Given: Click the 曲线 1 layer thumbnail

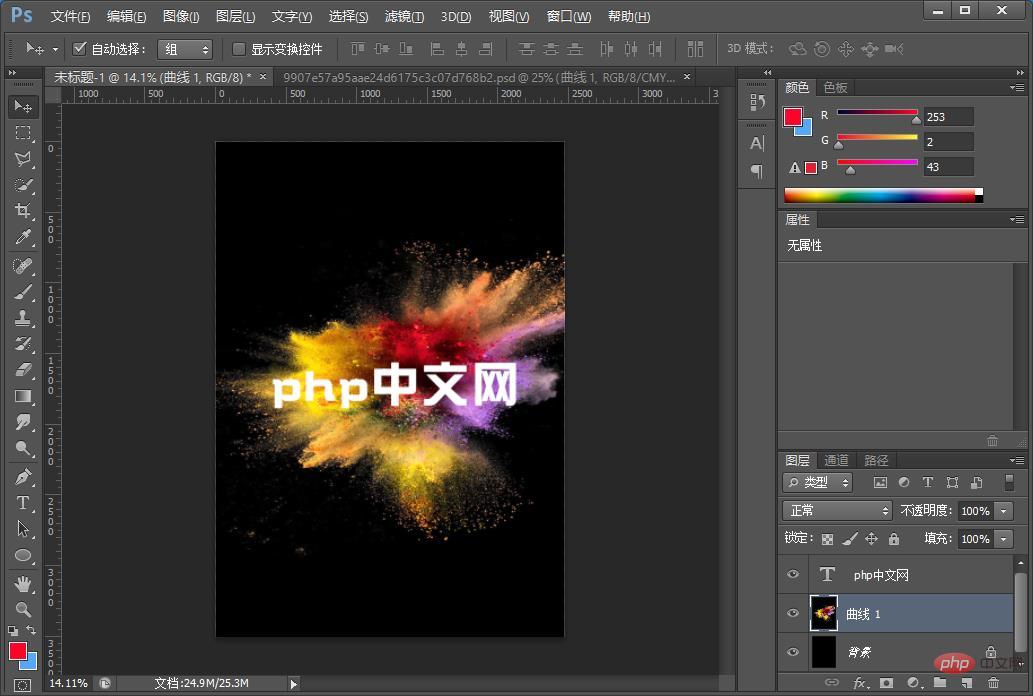Looking at the screenshot, I should click(x=824, y=614).
